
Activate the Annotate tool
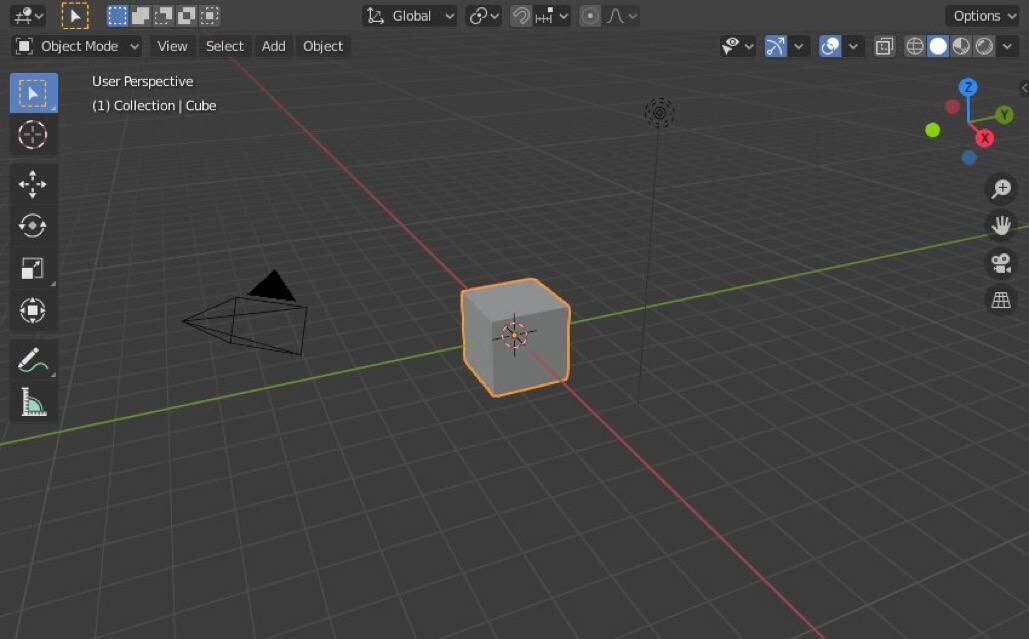click(x=33, y=359)
